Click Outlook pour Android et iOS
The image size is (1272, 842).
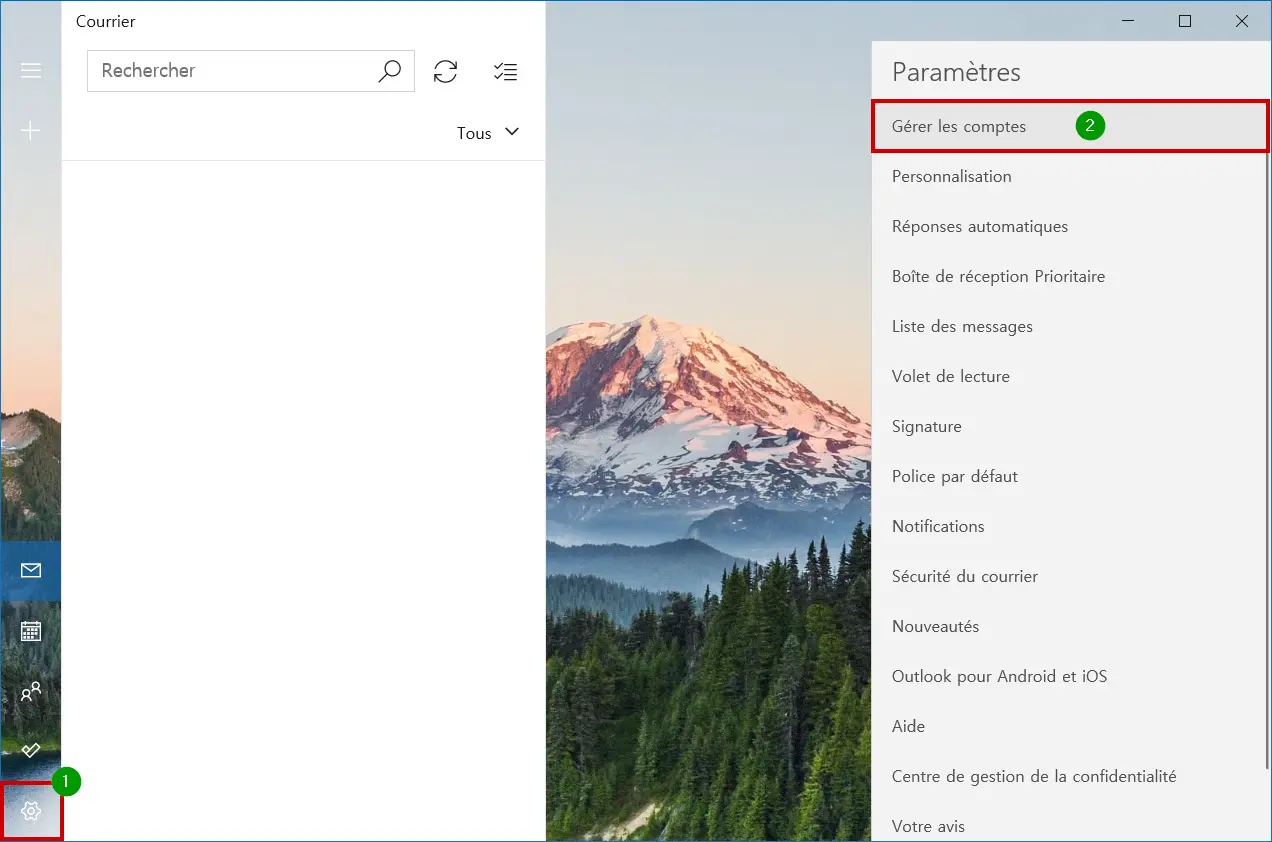coord(999,677)
